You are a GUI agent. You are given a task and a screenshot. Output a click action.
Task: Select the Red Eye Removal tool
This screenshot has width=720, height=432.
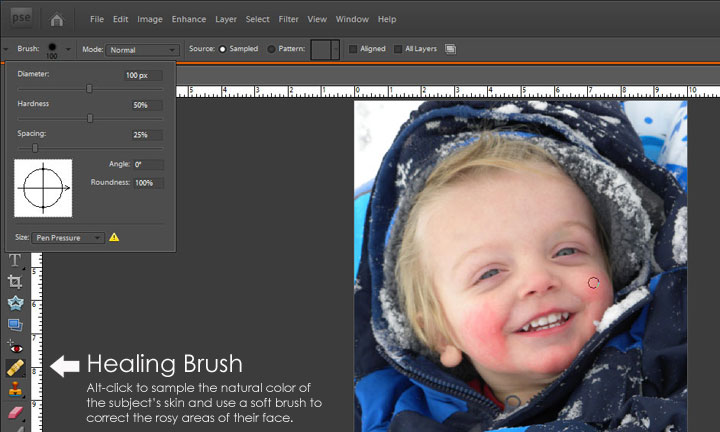click(15, 346)
